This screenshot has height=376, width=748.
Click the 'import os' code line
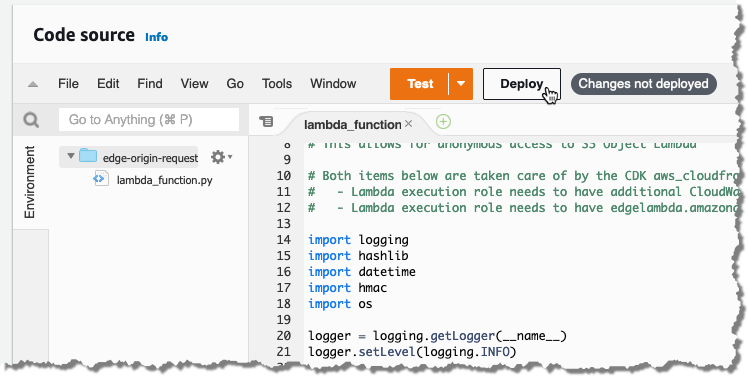(x=340, y=303)
